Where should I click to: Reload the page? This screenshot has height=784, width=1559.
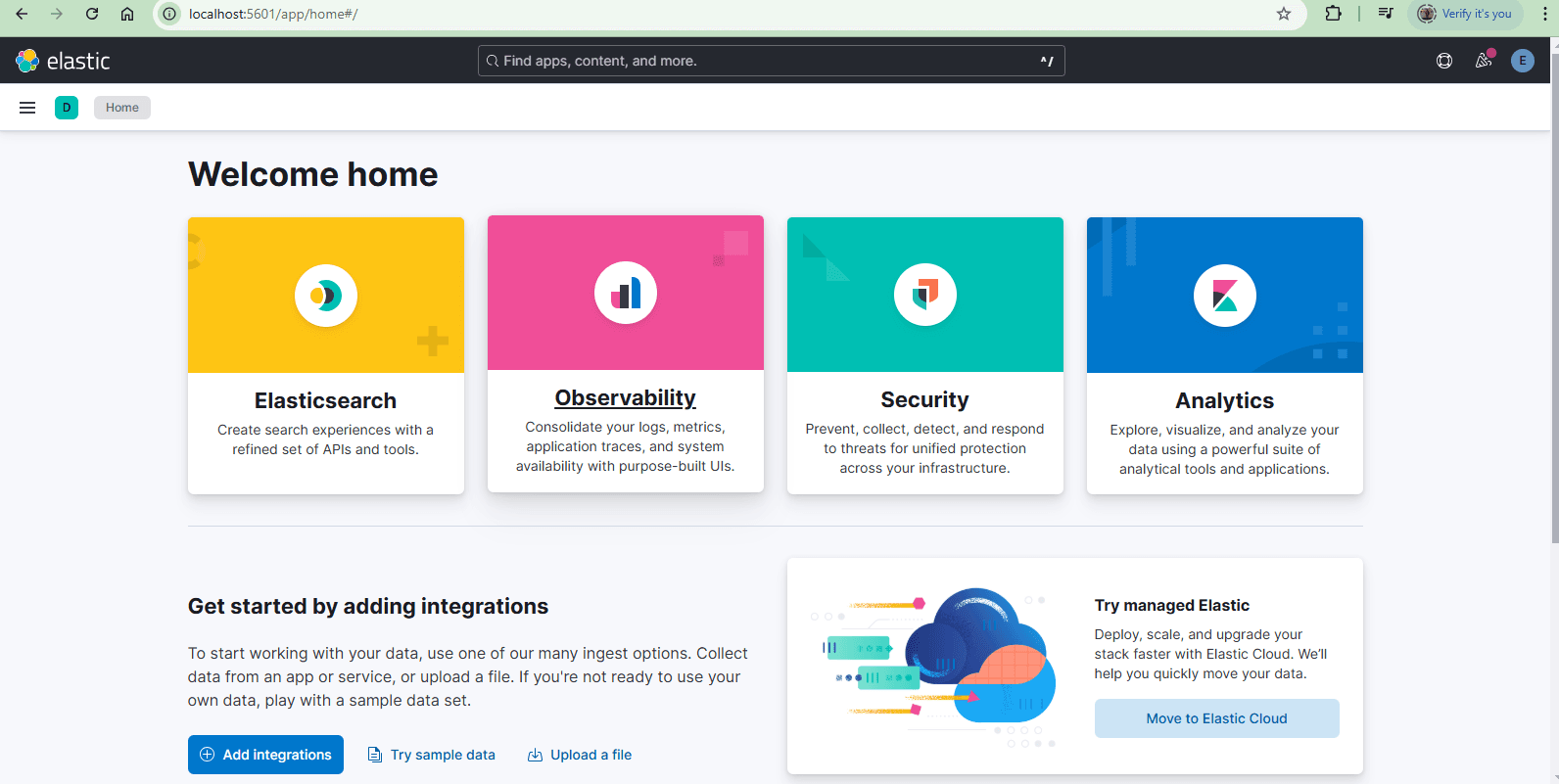tap(92, 14)
